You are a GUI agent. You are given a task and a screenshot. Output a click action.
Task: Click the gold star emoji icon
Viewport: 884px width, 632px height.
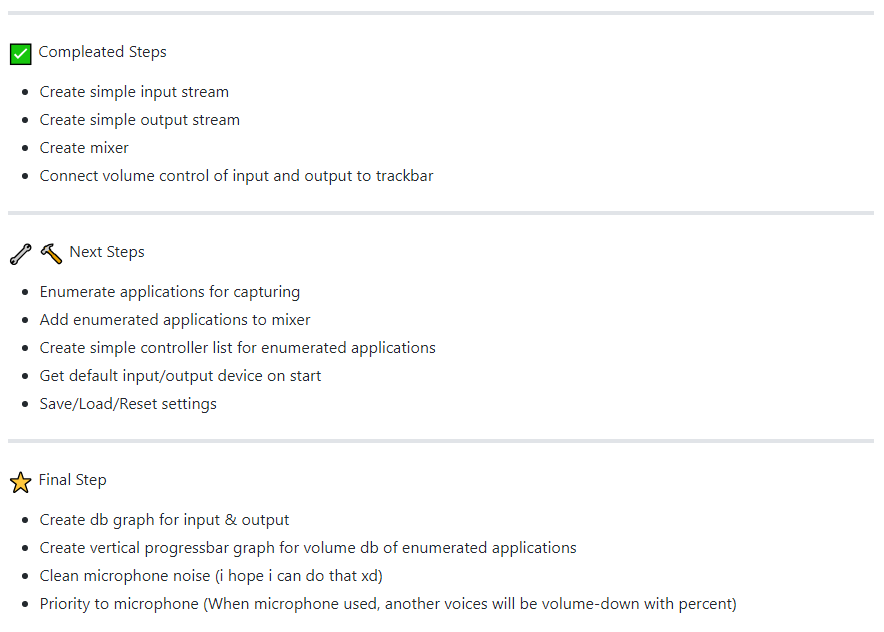pyautogui.click(x=21, y=483)
